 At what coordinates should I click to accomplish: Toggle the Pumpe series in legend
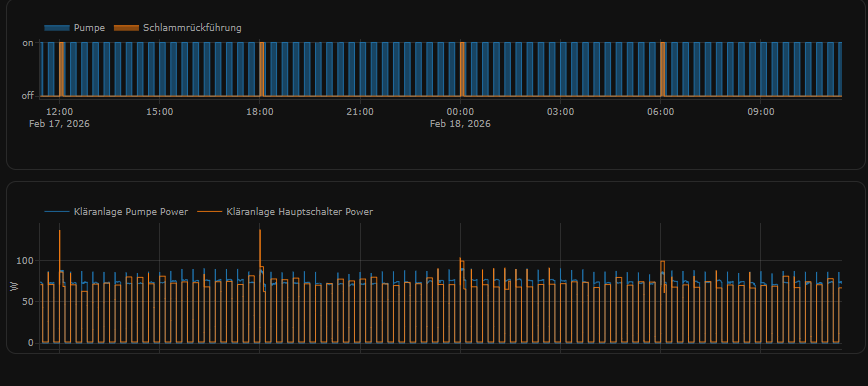click(x=75, y=28)
